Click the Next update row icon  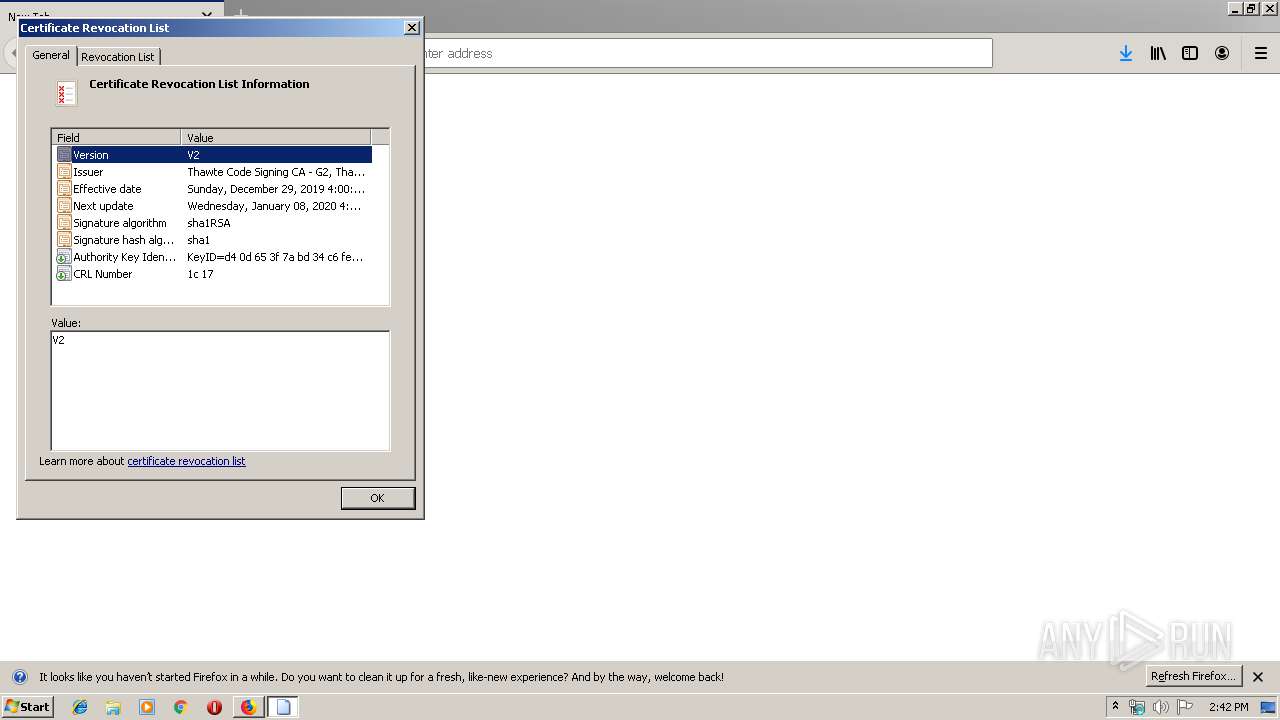(x=64, y=206)
